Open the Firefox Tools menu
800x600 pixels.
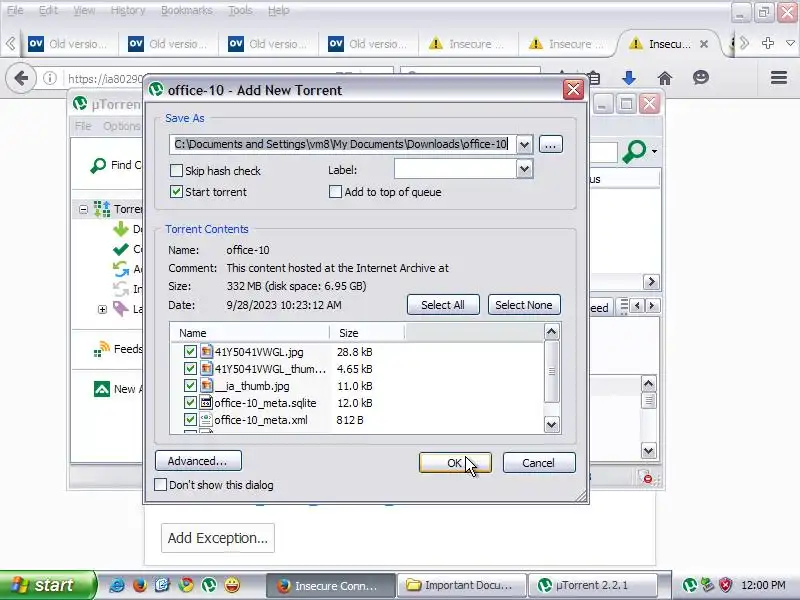pyautogui.click(x=240, y=10)
